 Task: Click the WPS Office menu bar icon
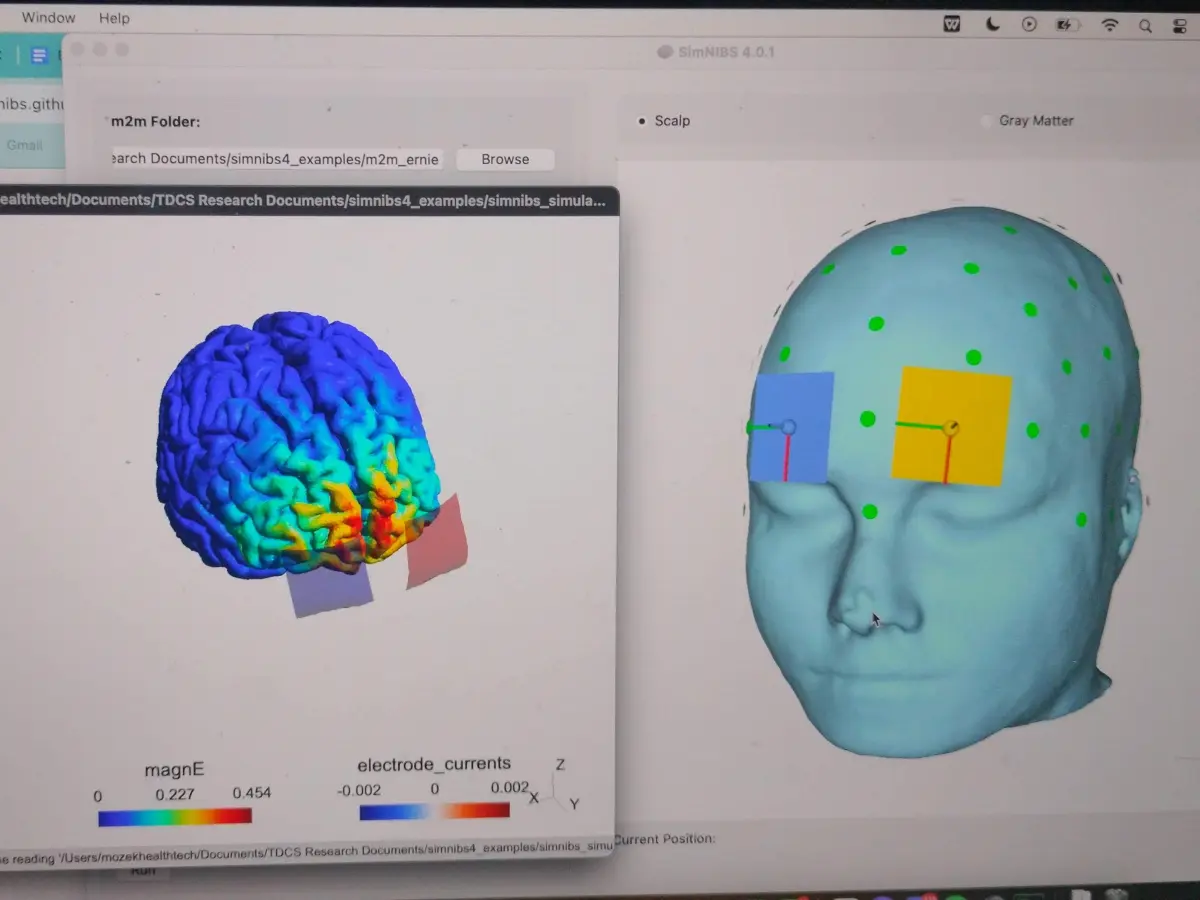[x=953, y=24]
